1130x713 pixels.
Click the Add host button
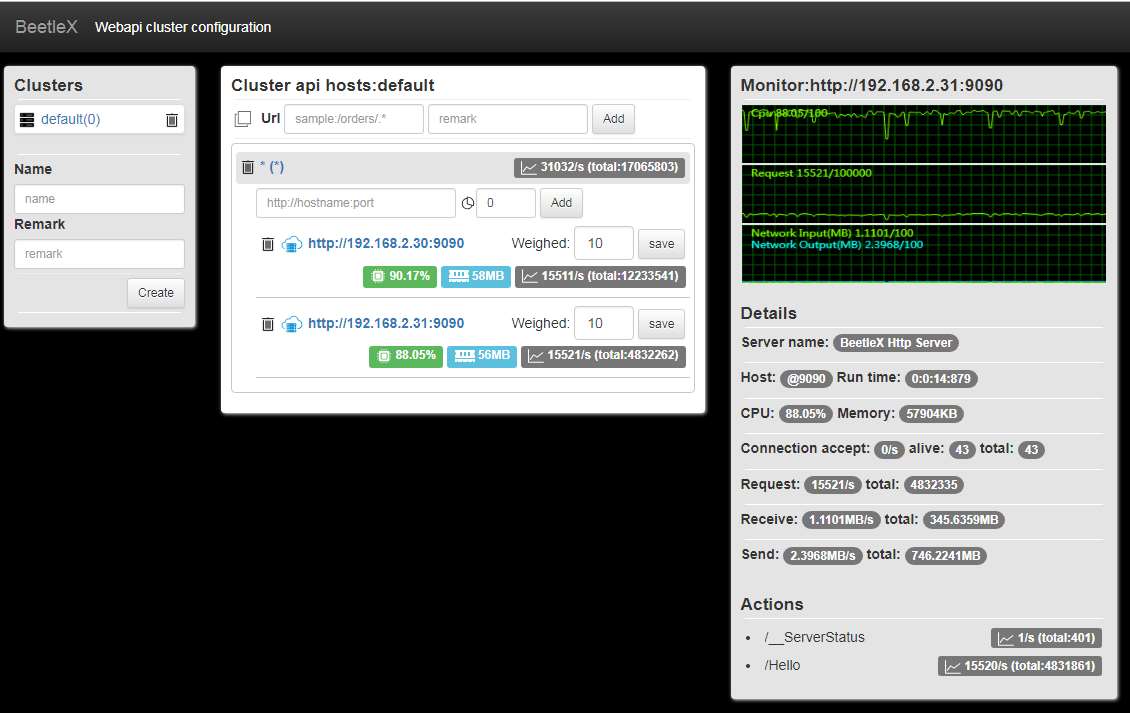pos(561,203)
